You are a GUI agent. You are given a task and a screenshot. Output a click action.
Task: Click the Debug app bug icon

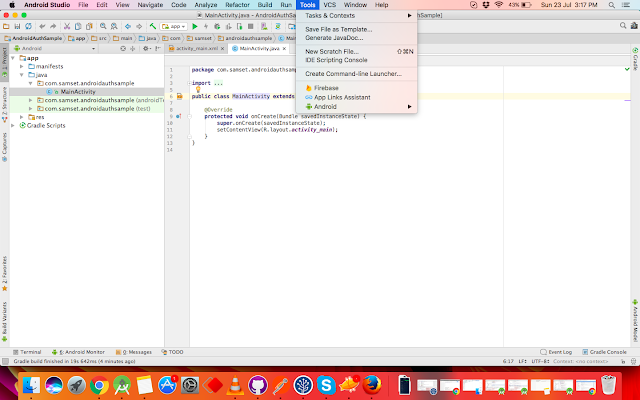point(217,27)
